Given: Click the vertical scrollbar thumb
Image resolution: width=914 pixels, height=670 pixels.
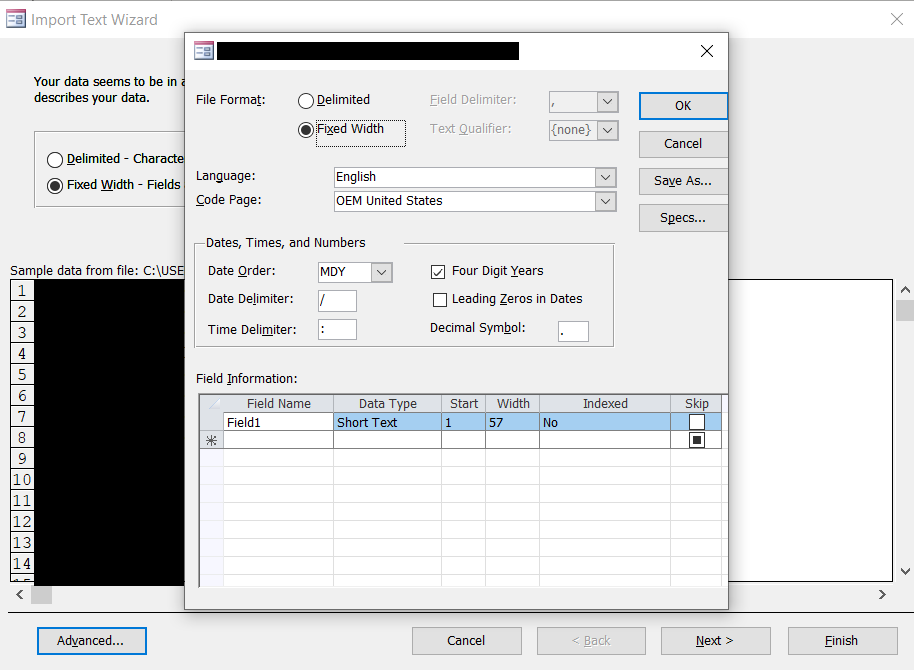Looking at the screenshot, I should [x=905, y=310].
